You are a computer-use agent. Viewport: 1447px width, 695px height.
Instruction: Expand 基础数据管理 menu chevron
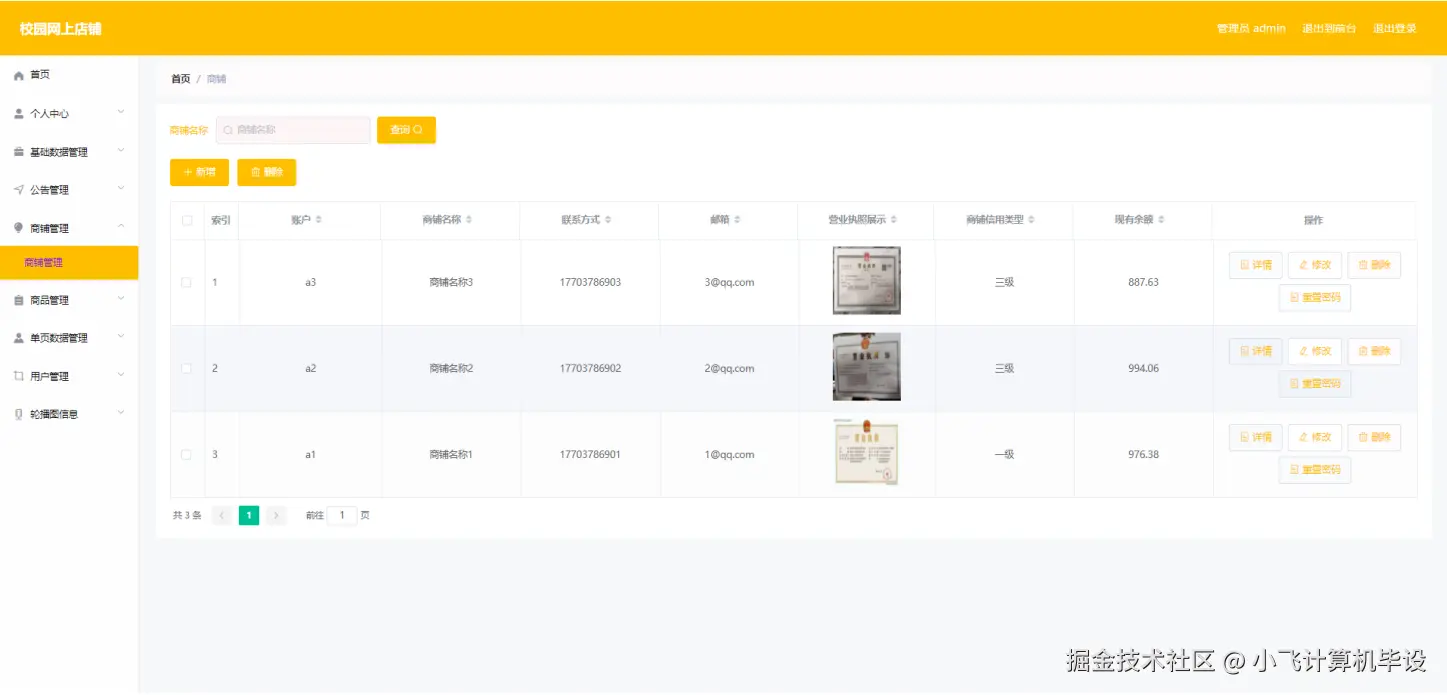(x=121, y=151)
